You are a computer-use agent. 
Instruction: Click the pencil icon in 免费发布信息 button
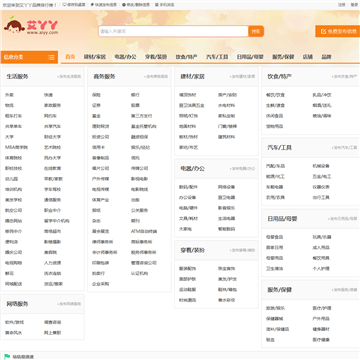coord(323,31)
